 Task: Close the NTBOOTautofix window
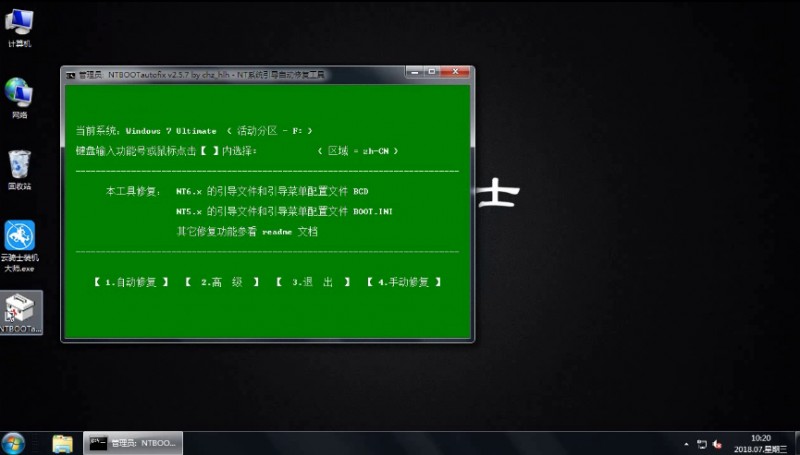coord(455,72)
